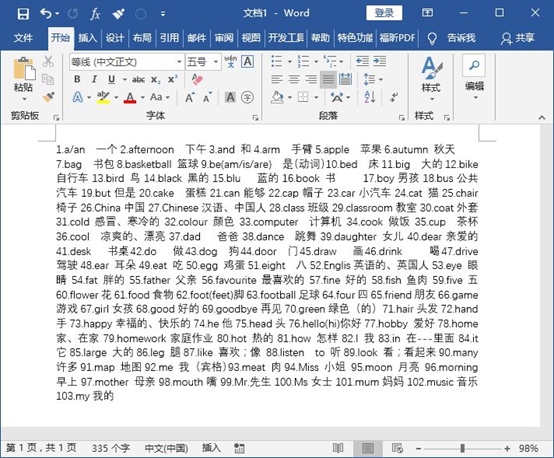This screenshot has width=554, height=458.
Task: Click the Cut scissors icon
Action: 48,61
